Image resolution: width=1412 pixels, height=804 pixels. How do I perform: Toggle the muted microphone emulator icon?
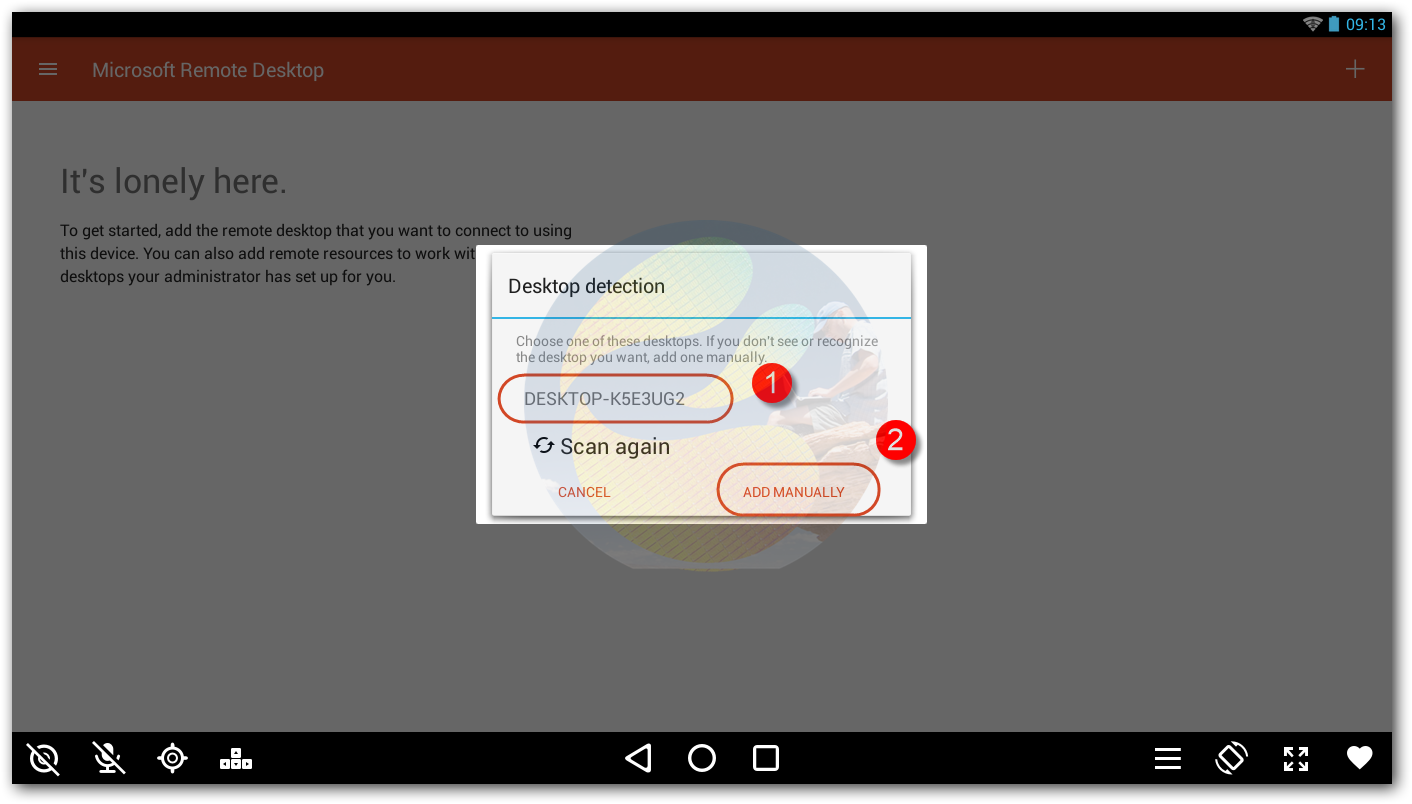(x=108, y=759)
